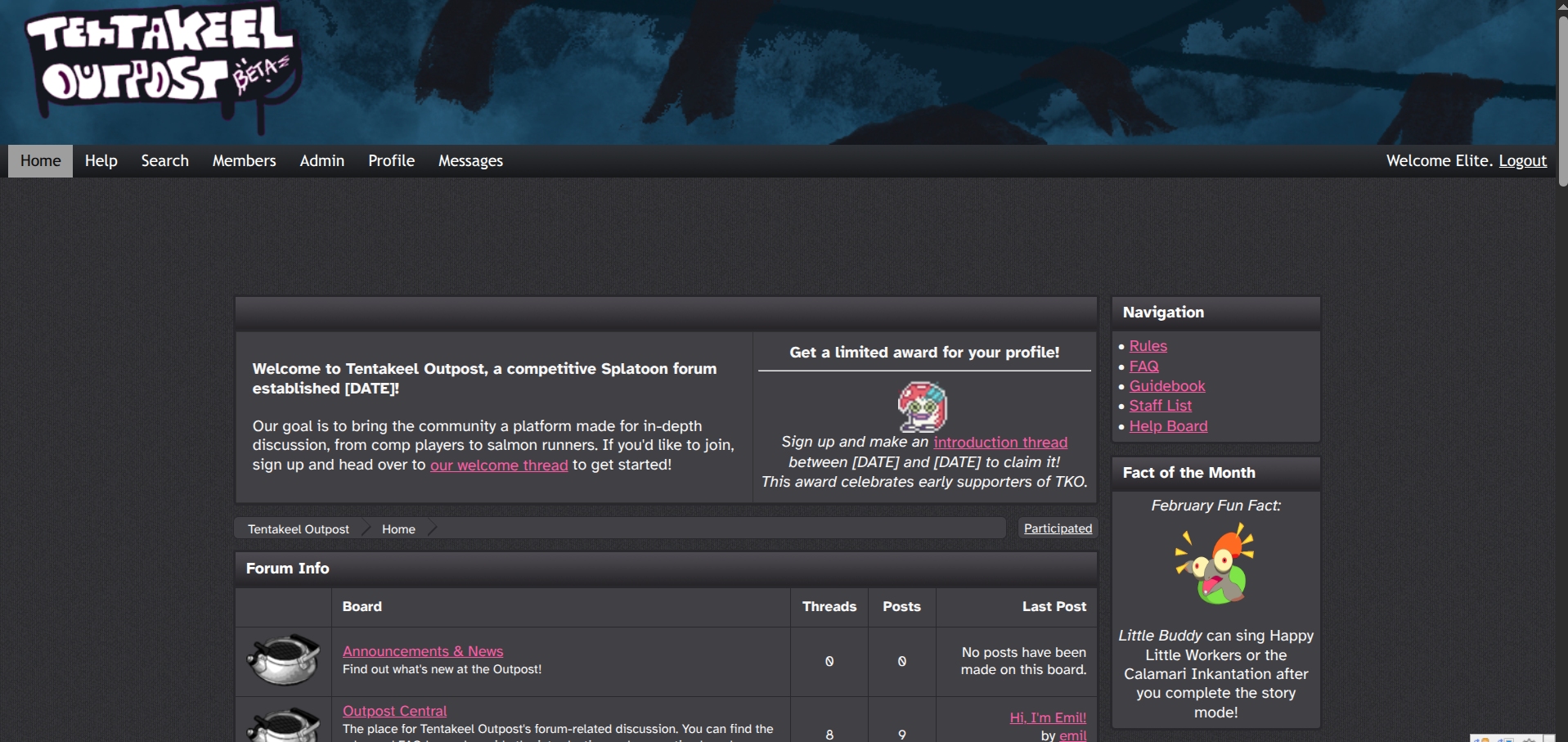Click the Outpost Central board pot icon
This screenshot has width=1568, height=742.
283,724
